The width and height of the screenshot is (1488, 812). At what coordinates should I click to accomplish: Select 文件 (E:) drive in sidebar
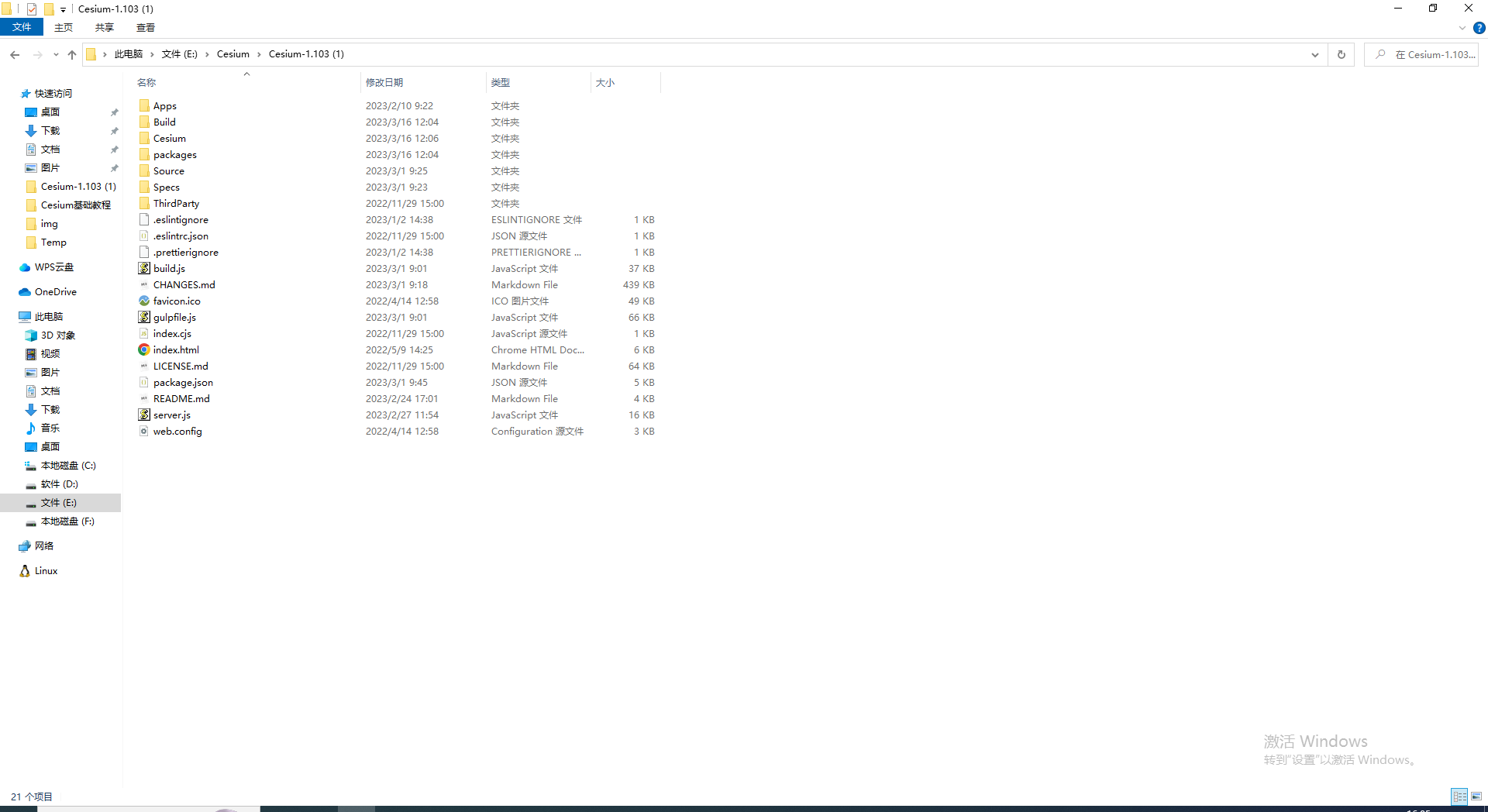click(x=59, y=503)
